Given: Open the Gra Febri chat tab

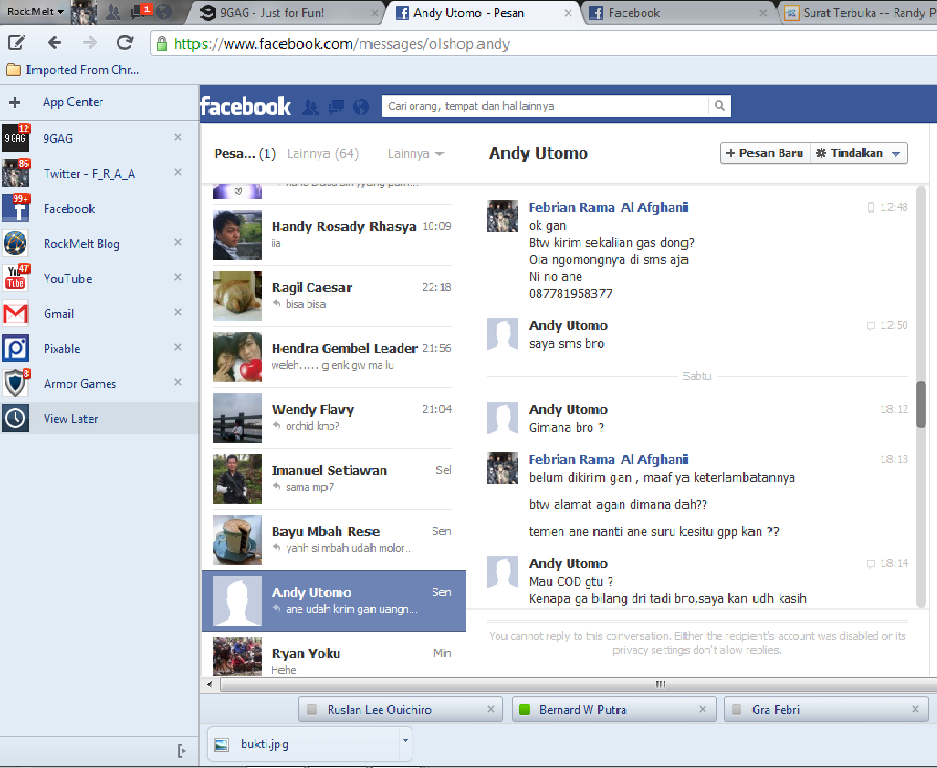Looking at the screenshot, I should coord(826,709).
